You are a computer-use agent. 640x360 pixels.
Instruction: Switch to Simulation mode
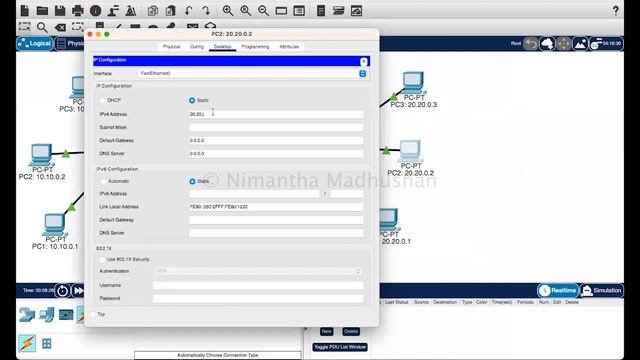tap(602, 291)
